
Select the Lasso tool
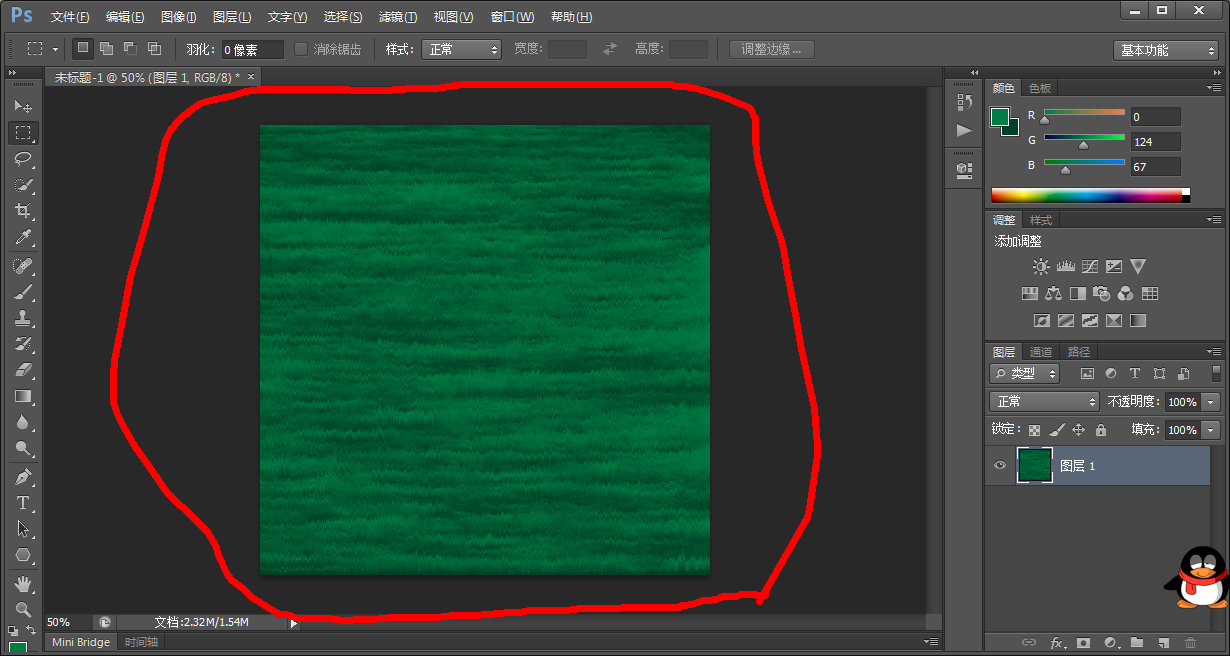tap(23, 159)
